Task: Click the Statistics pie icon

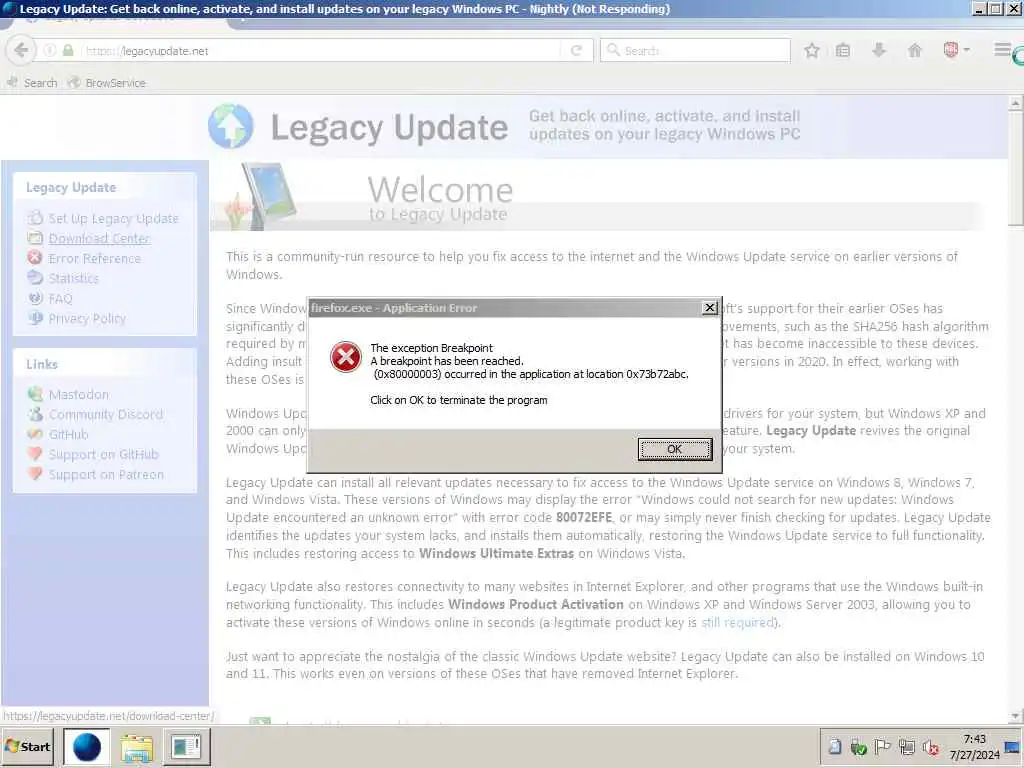Action: point(35,278)
